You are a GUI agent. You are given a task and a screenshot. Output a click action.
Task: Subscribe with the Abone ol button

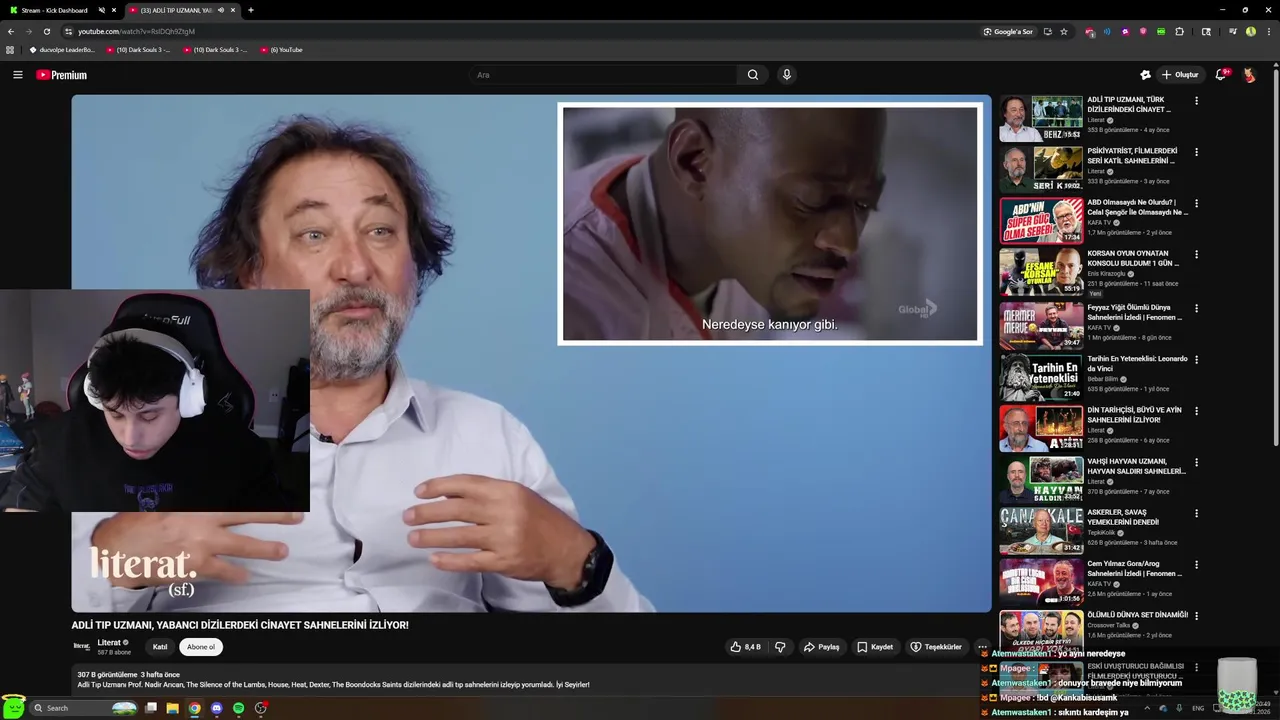(x=201, y=647)
